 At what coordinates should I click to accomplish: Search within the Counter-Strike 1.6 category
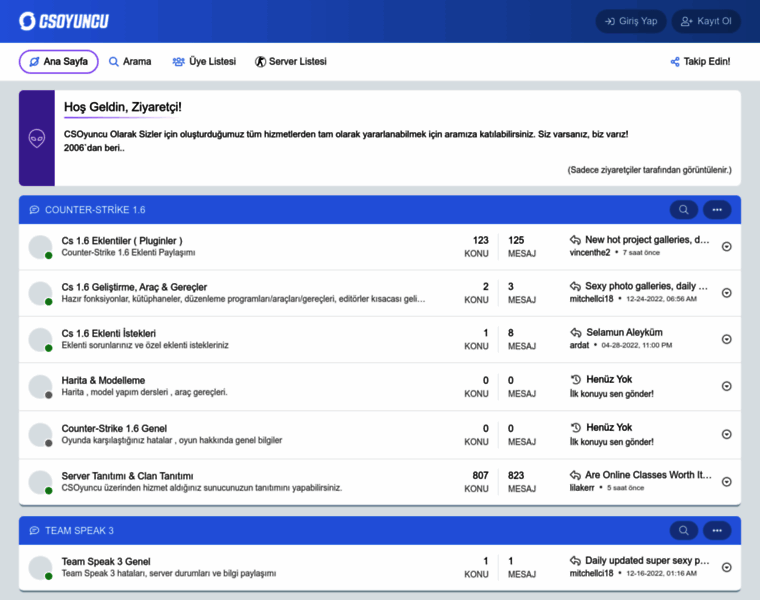tap(683, 210)
